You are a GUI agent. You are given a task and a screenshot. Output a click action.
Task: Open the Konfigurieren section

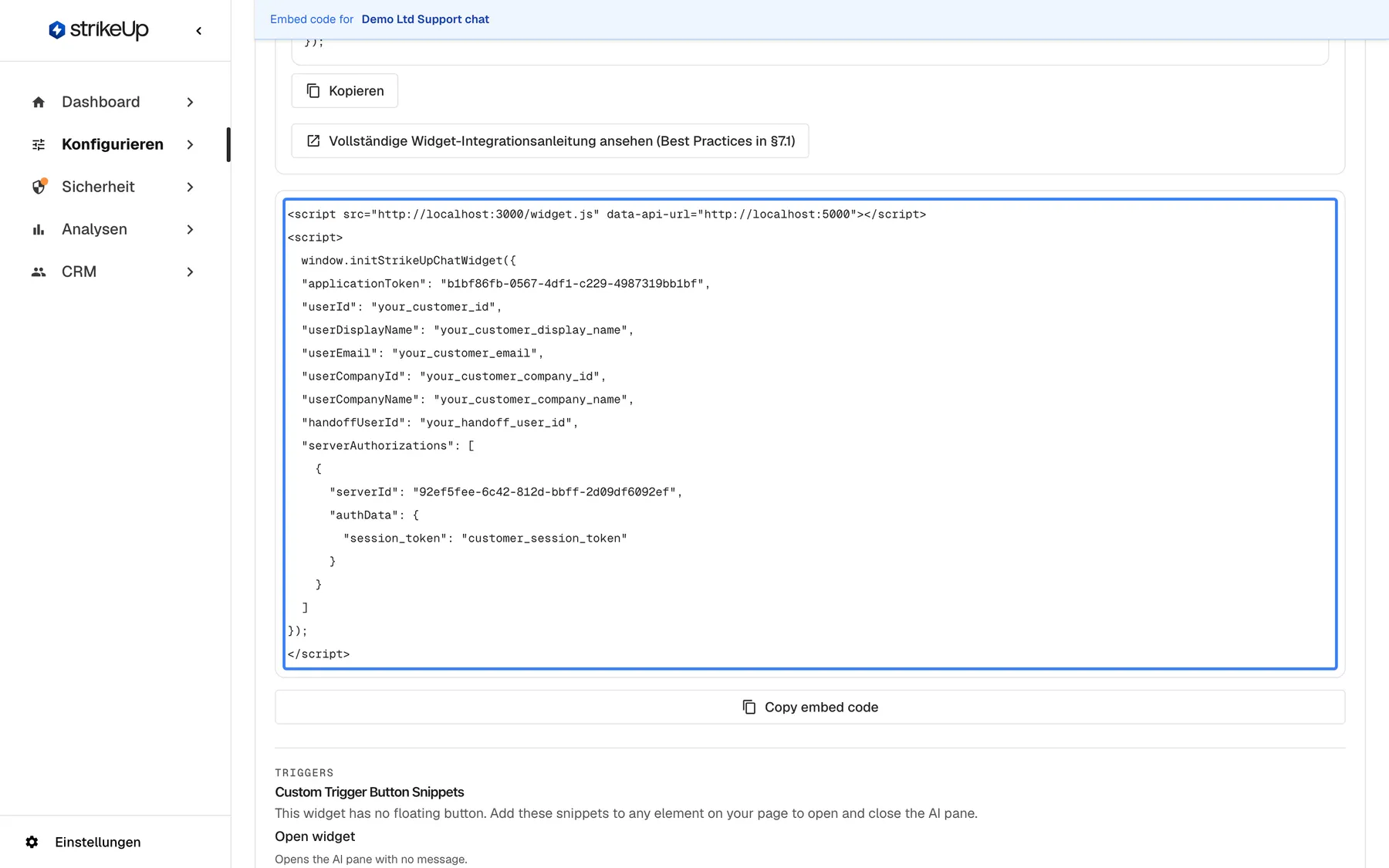(x=113, y=144)
